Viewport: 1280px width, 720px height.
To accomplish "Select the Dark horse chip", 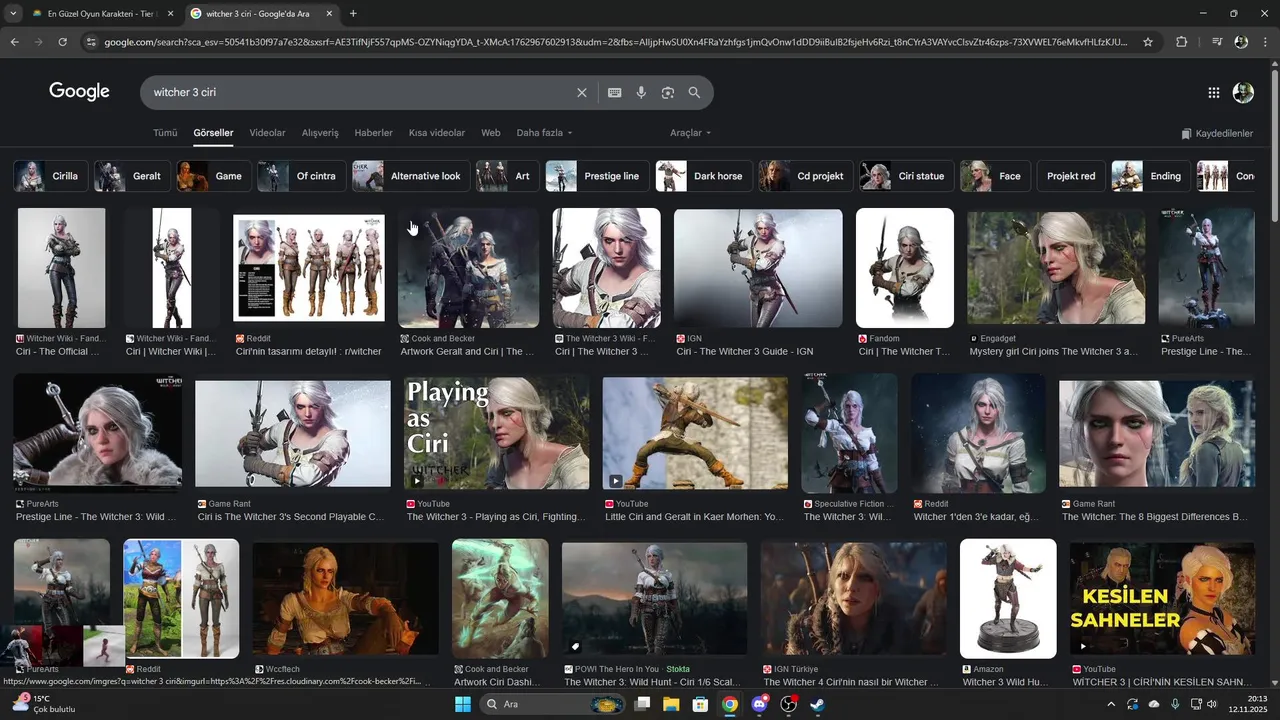I will pyautogui.click(x=703, y=176).
